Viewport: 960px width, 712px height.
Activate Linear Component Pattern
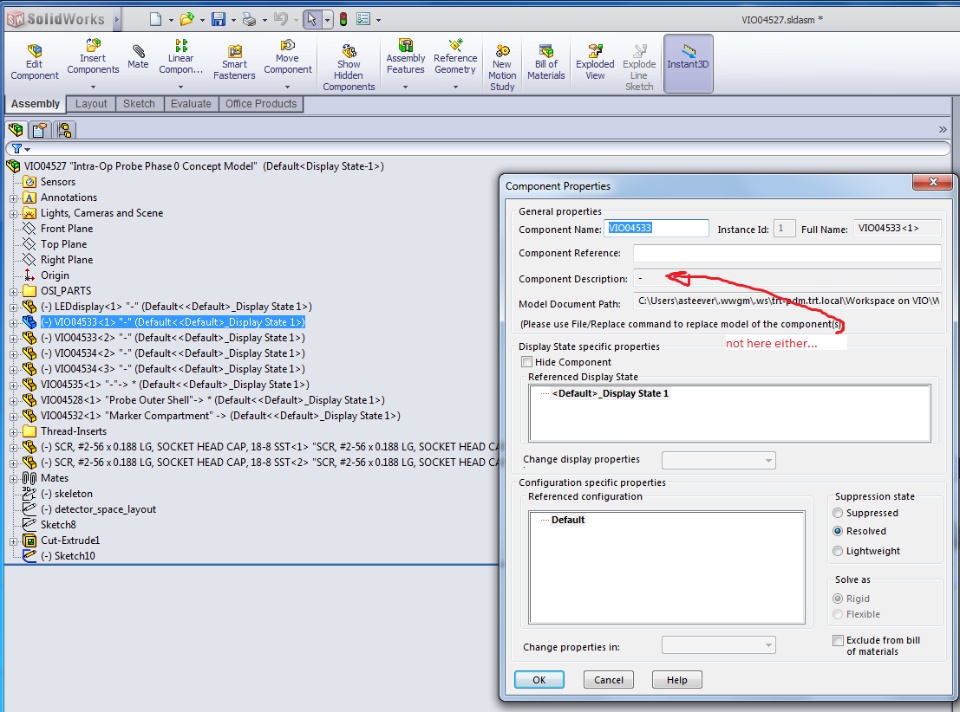coord(181,57)
